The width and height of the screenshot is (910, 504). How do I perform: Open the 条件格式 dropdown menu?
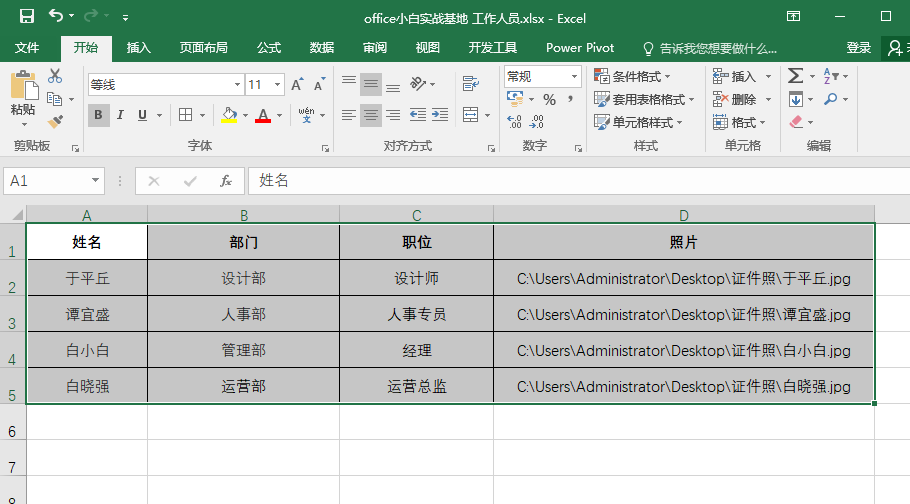[632, 76]
